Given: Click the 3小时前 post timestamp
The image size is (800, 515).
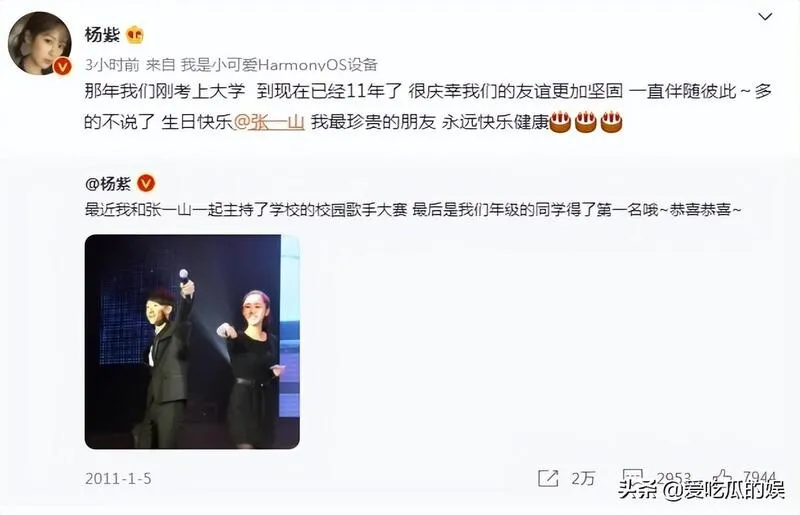Looking at the screenshot, I should point(112,64).
